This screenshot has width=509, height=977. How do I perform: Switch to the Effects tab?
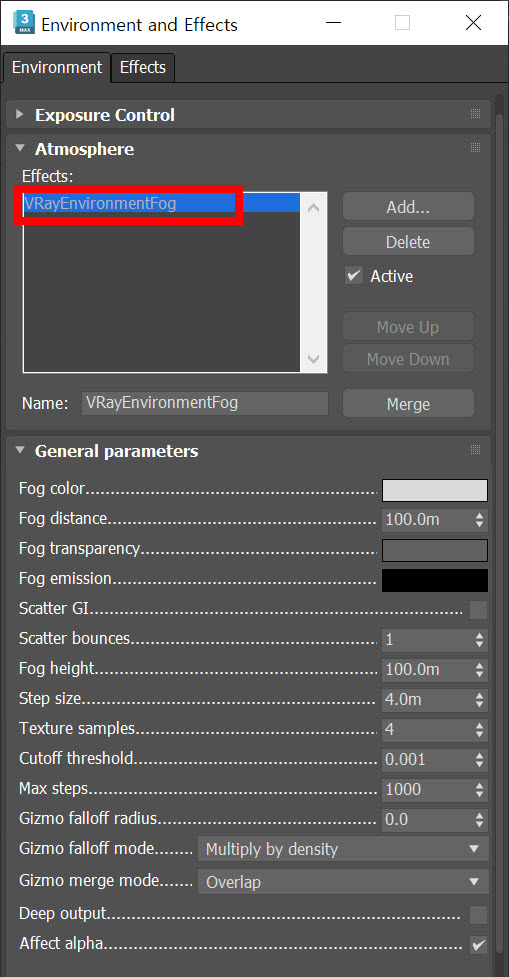pyautogui.click(x=143, y=67)
